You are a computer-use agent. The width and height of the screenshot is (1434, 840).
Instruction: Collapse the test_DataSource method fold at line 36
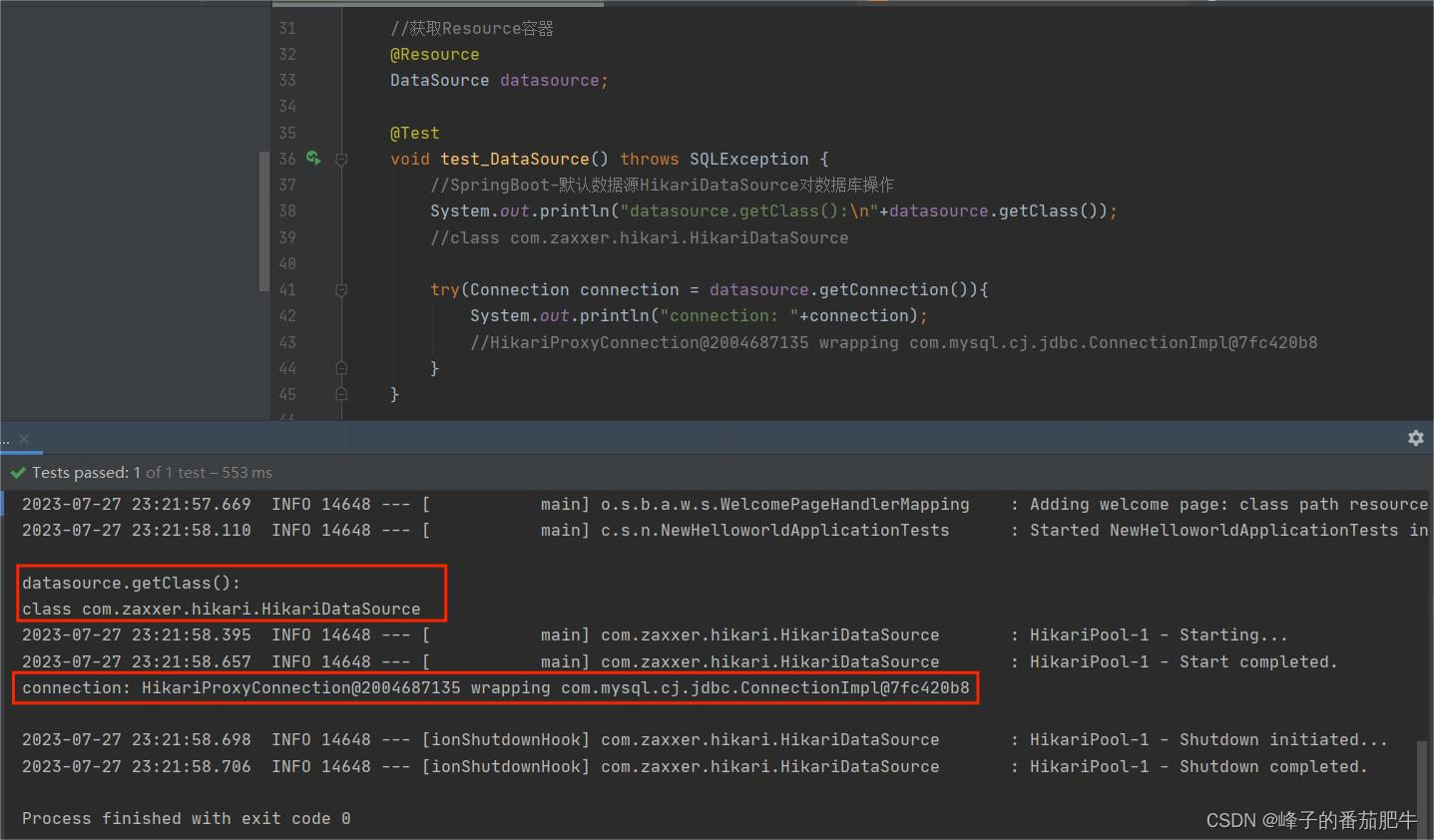tap(341, 160)
